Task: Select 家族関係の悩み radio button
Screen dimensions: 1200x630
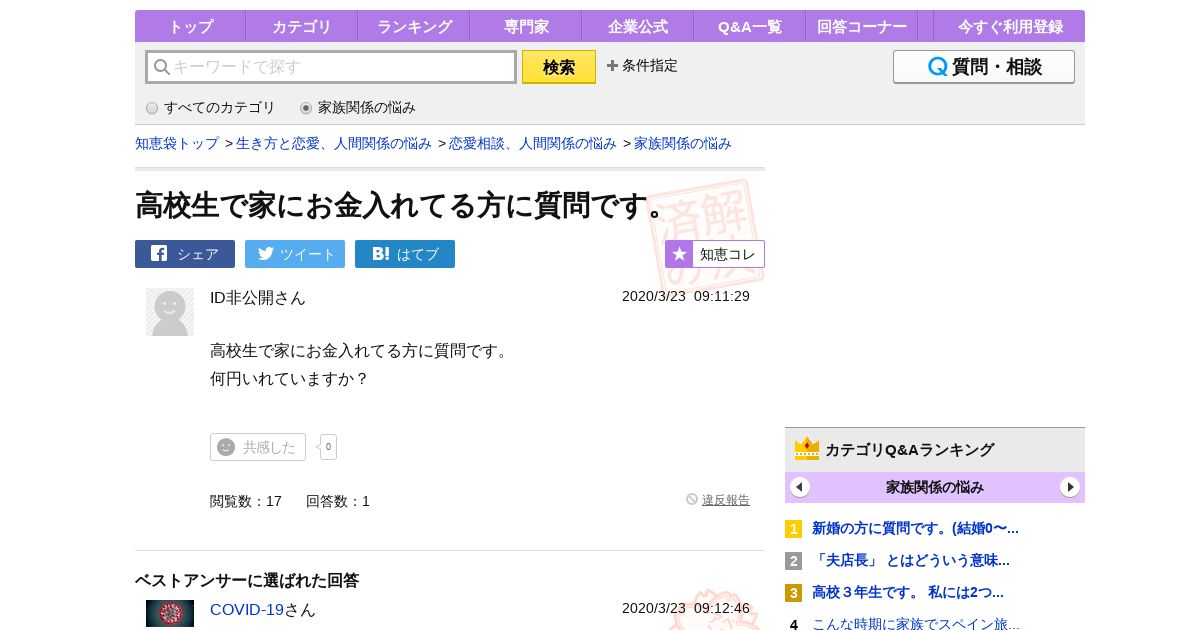Action: (306, 108)
